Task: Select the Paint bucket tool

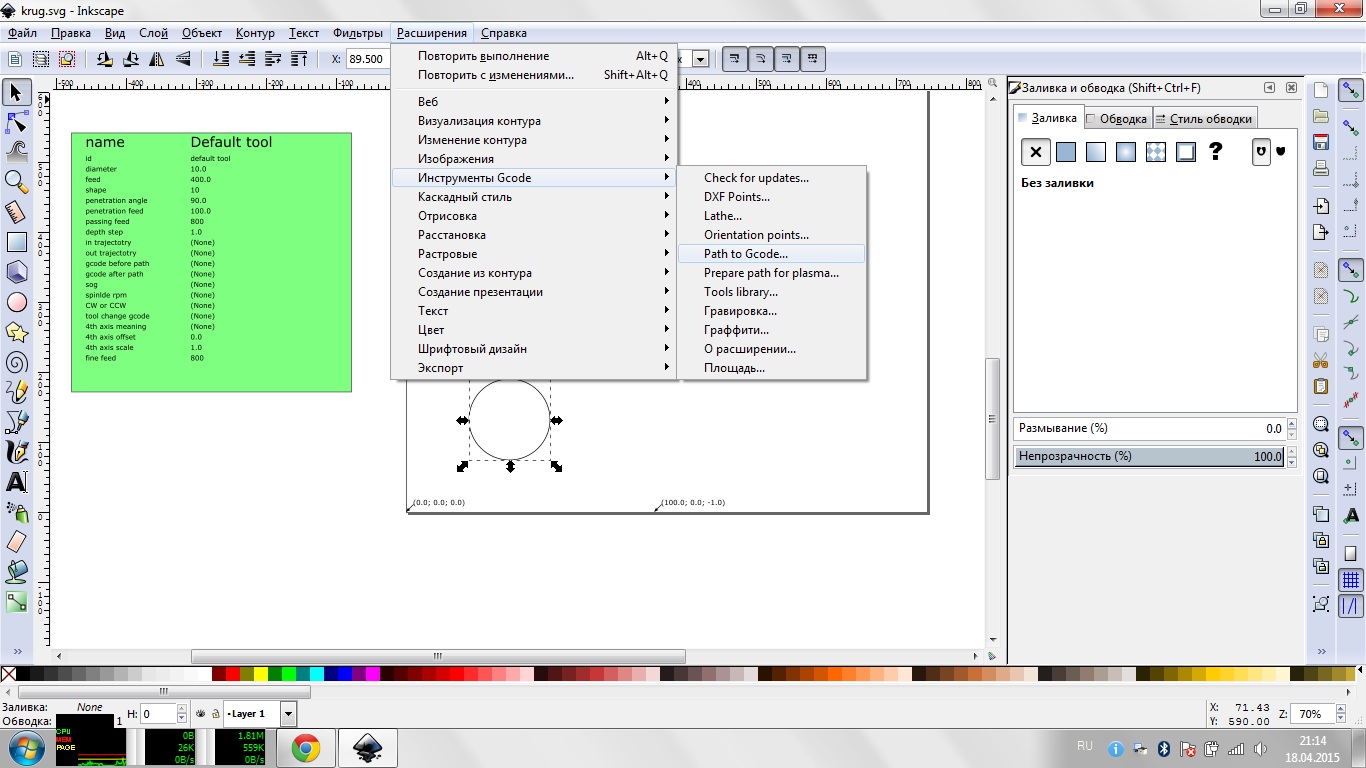Action: click(16, 571)
